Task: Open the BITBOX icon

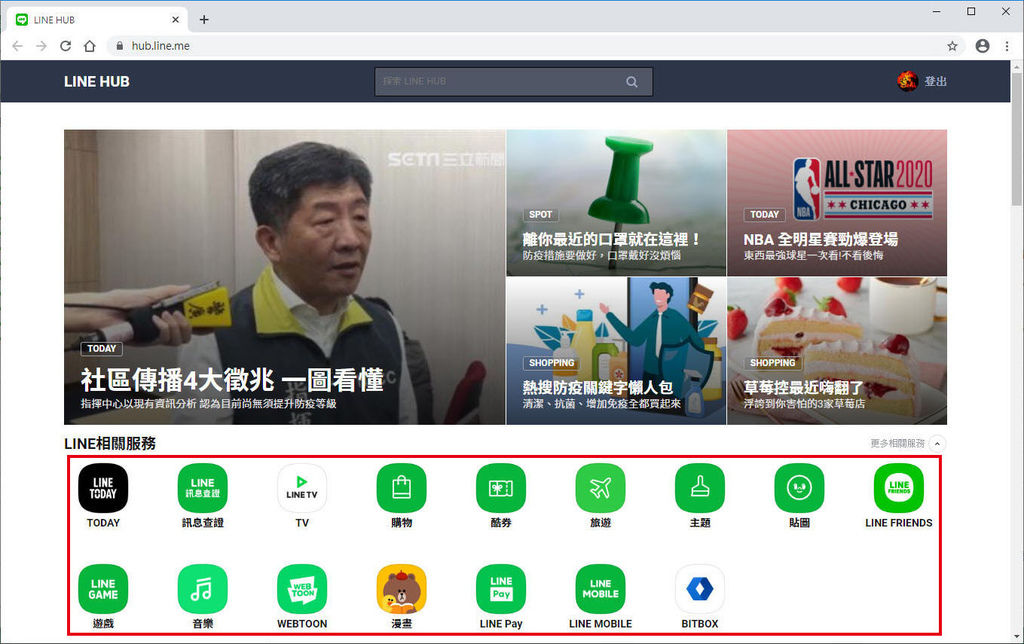Action: (x=700, y=589)
